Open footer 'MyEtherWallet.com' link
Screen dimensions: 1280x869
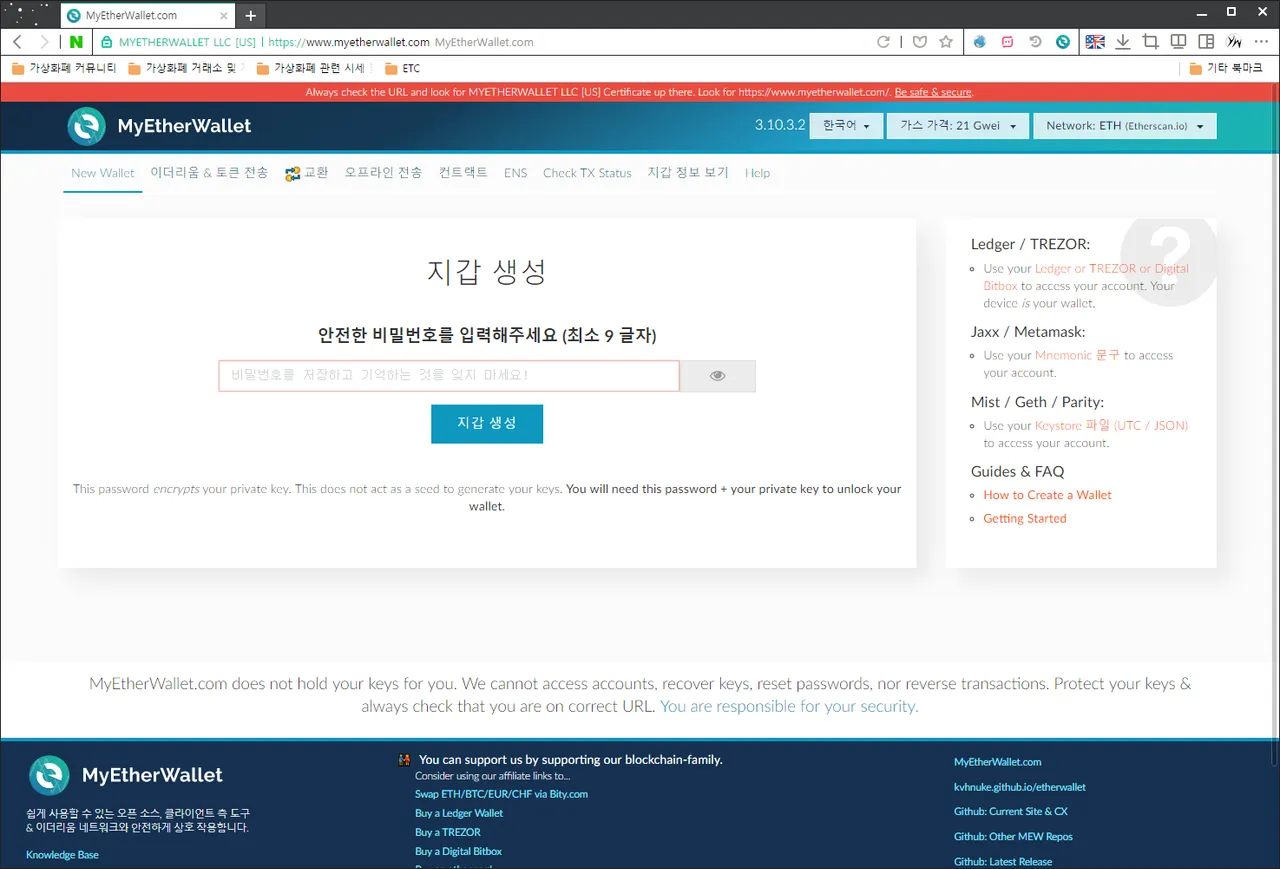point(997,762)
